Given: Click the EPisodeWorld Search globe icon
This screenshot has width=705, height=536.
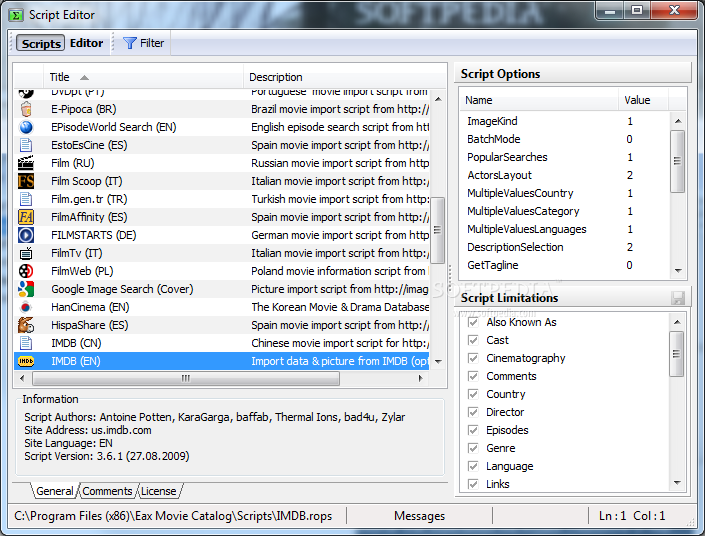Looking at the screenshot, I should (x=26, y=127).
